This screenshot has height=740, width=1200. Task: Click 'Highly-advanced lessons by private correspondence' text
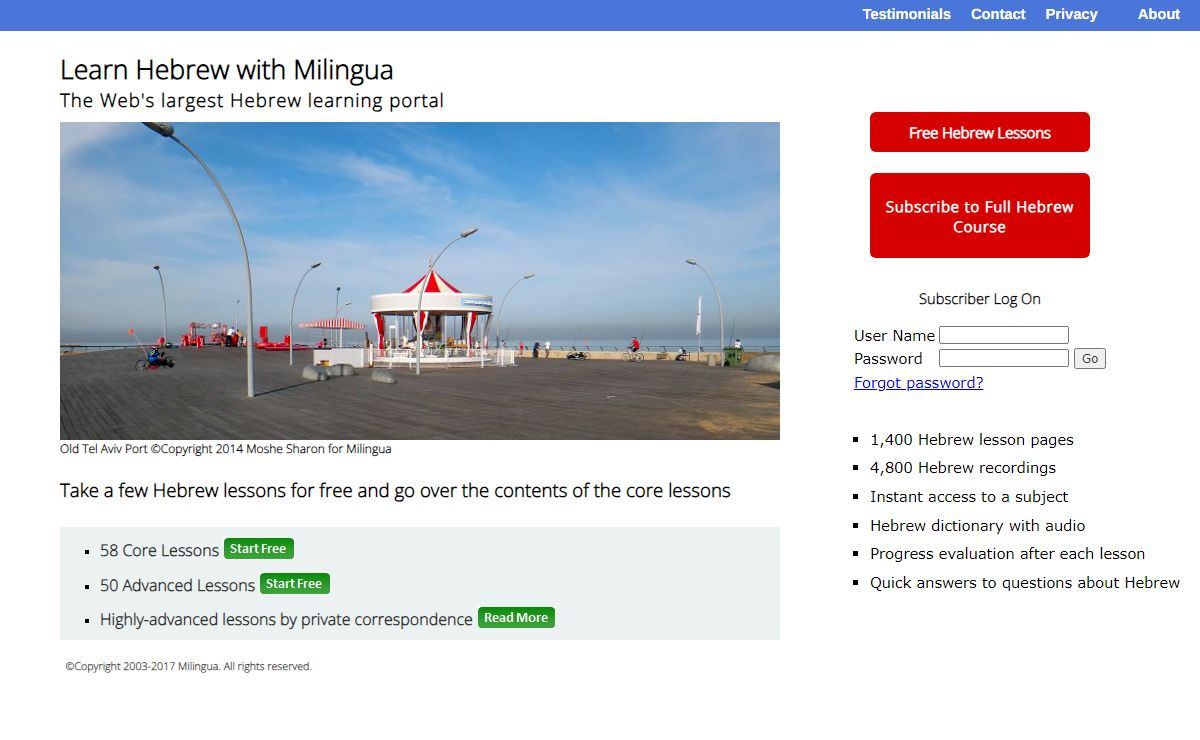pyautogui.click(x=286, y=620)
